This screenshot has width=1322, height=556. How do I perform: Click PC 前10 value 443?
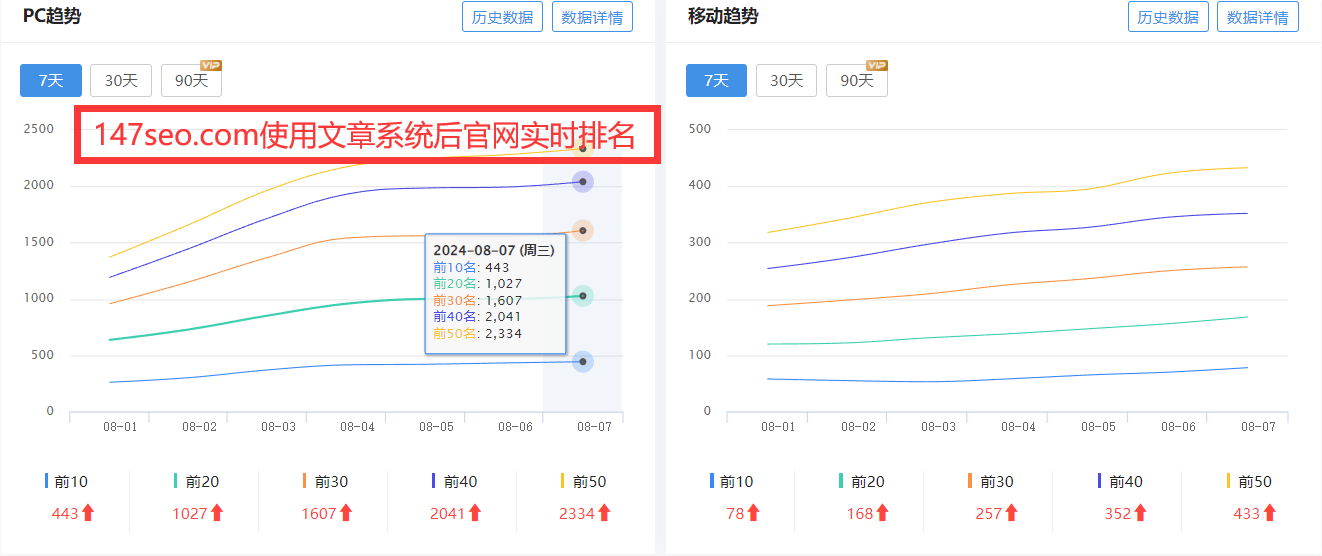click(64, 513)
